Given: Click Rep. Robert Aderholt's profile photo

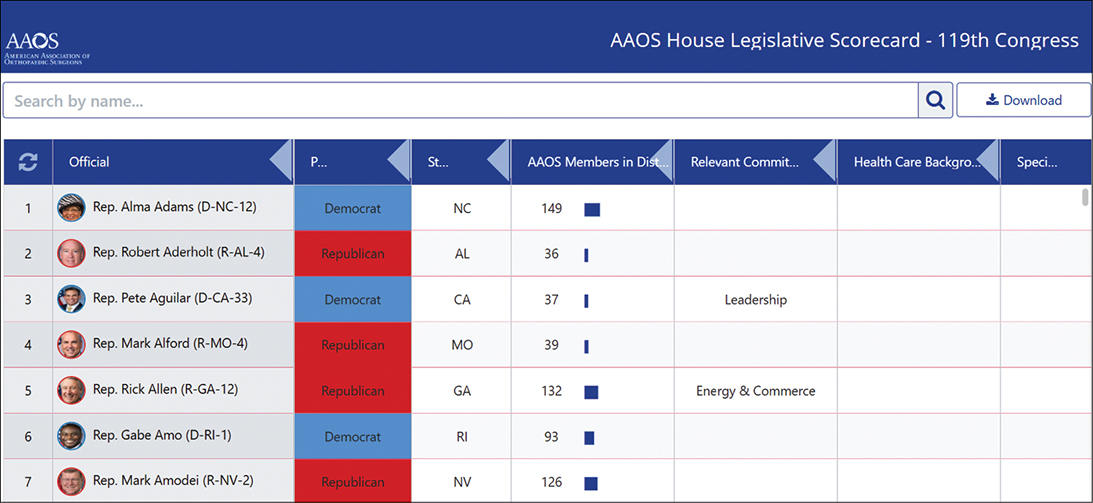Looking at the screenshot, I should coord(71,254).
